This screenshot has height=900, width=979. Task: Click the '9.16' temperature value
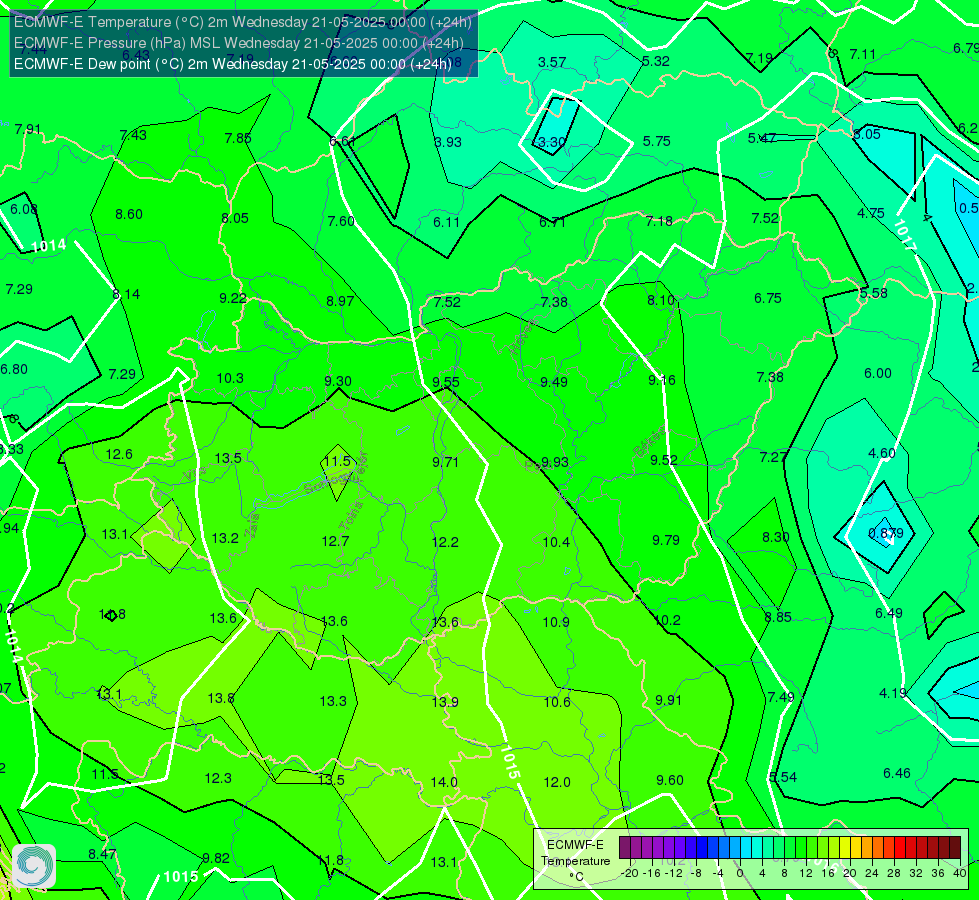(662, 380)
